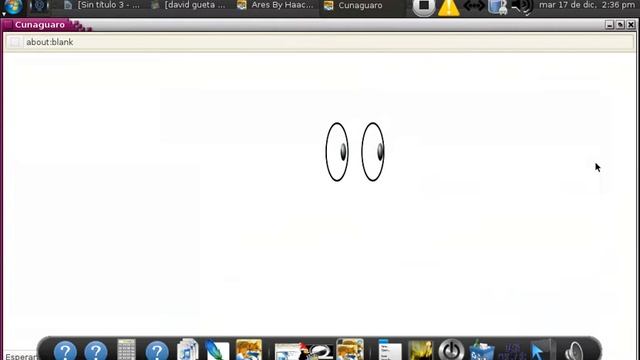Click the power button icon in dock
The image size is (640, 360).
(451, 350)
